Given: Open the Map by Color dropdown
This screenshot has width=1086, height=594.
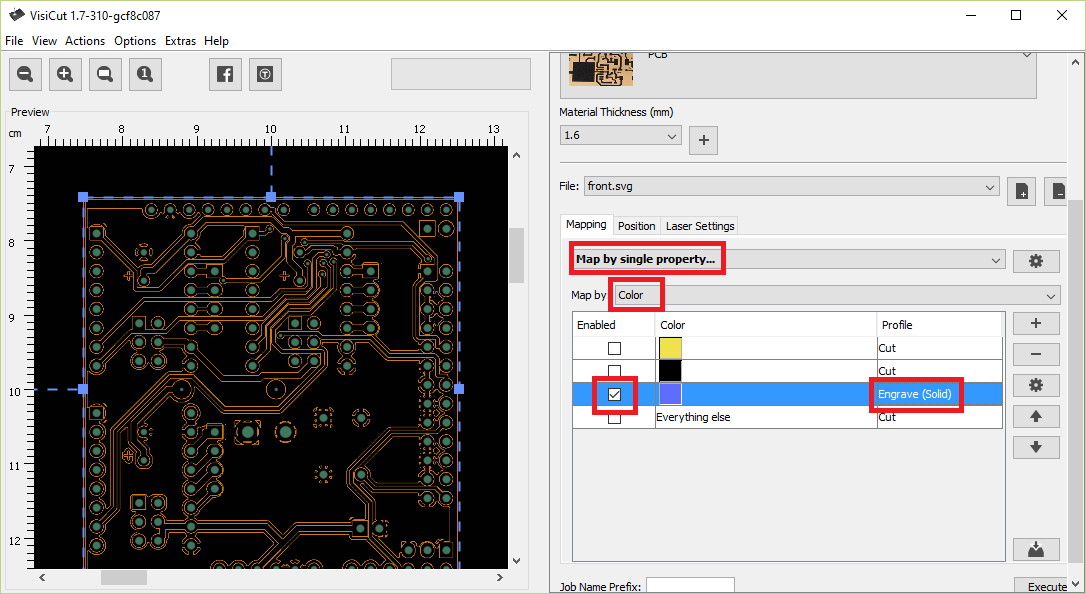Looking at the screenshot, I should (837, 296).
